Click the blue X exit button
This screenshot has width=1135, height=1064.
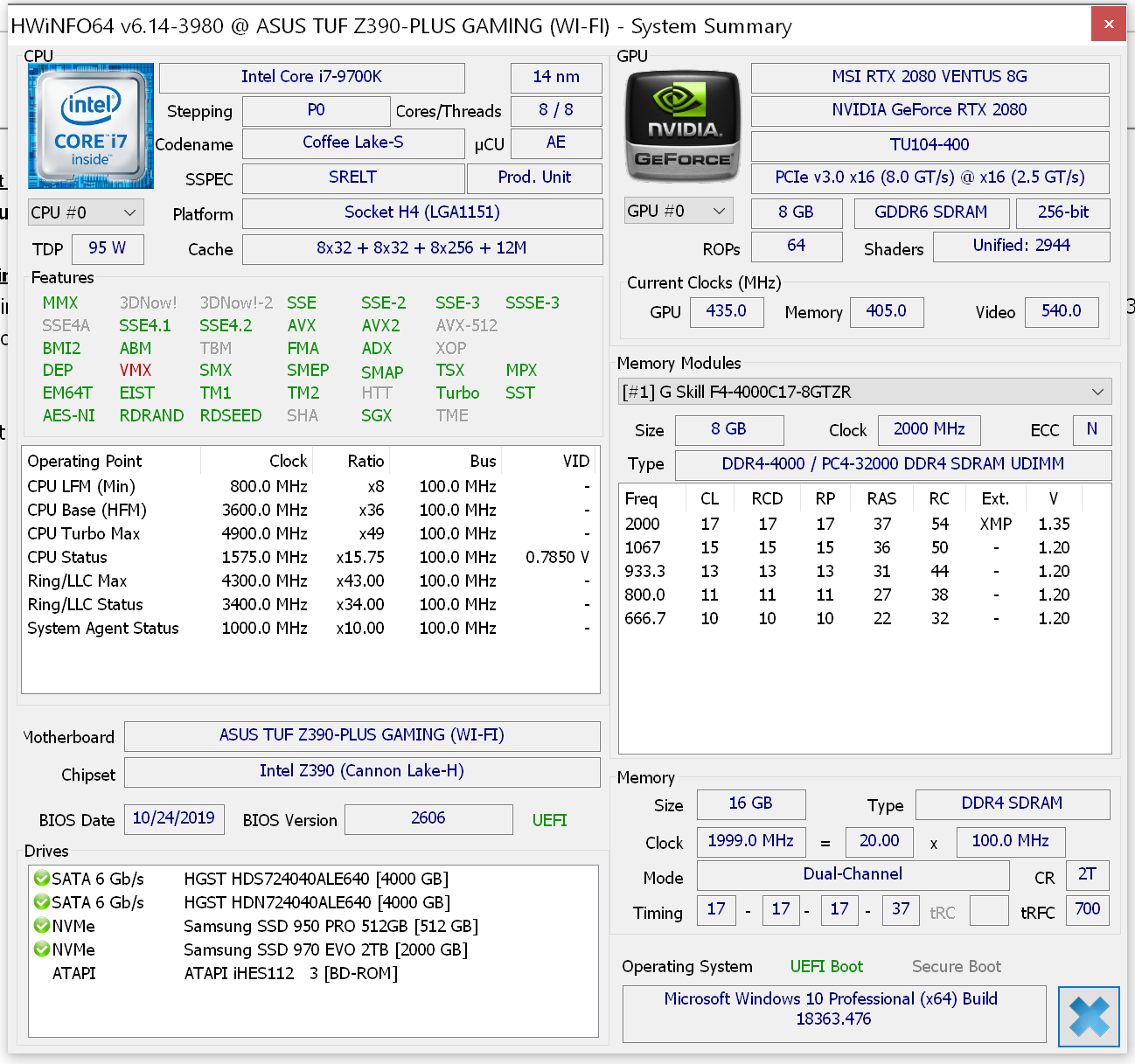[1089, 1016]
